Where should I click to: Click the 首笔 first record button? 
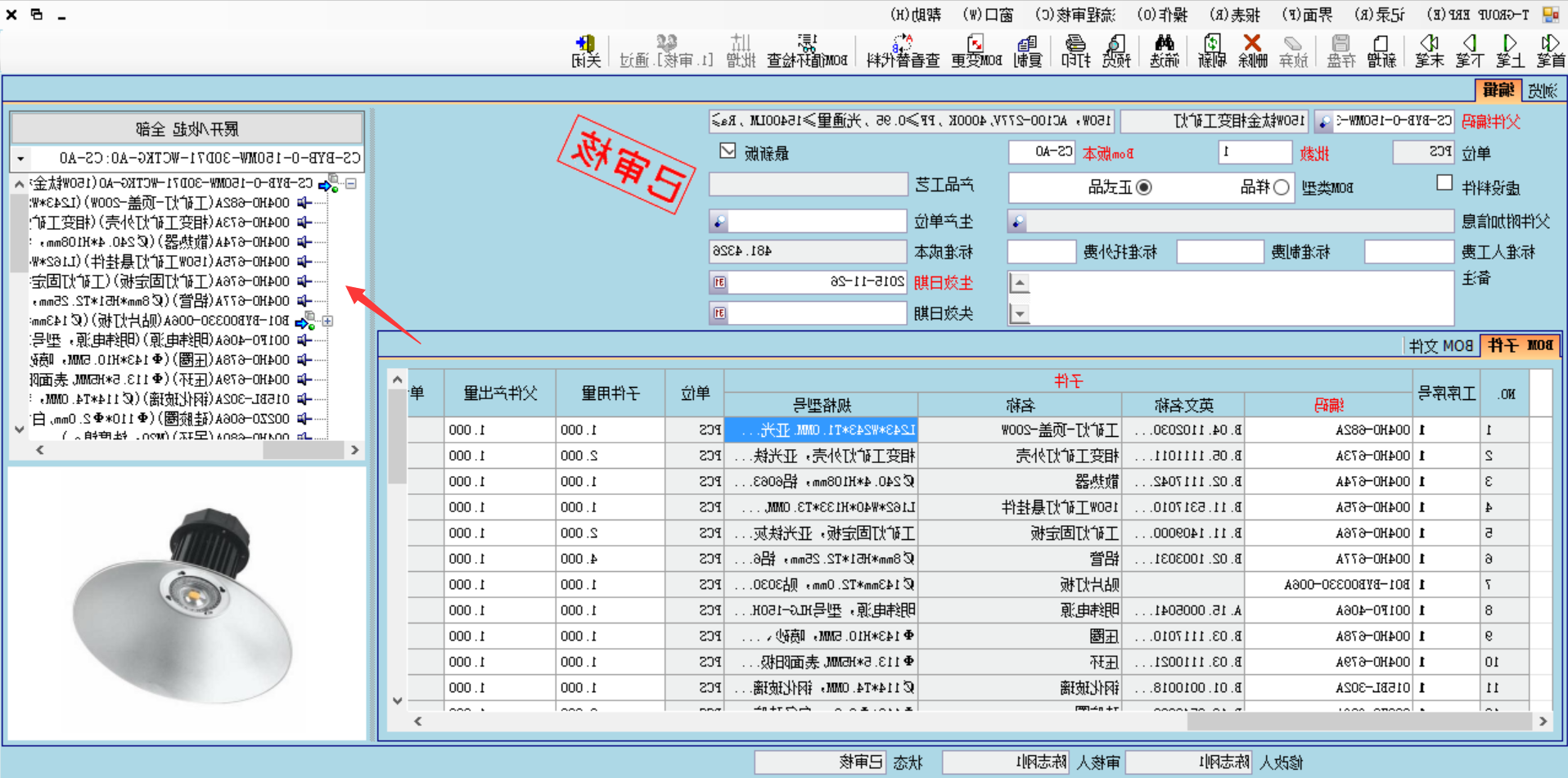(1551, 51)
